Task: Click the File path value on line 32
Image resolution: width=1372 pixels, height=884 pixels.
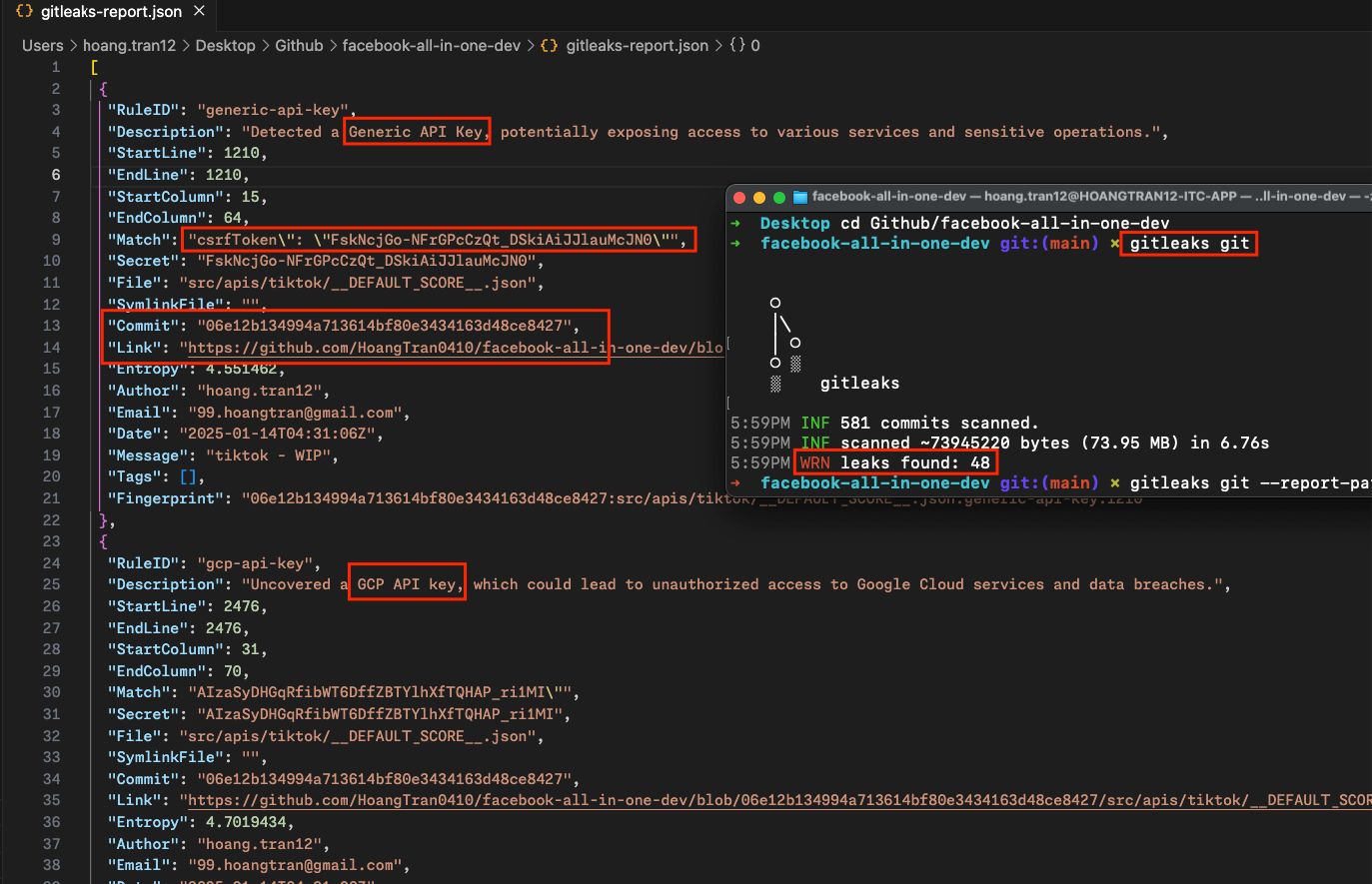Action: [x=358, y=736]
